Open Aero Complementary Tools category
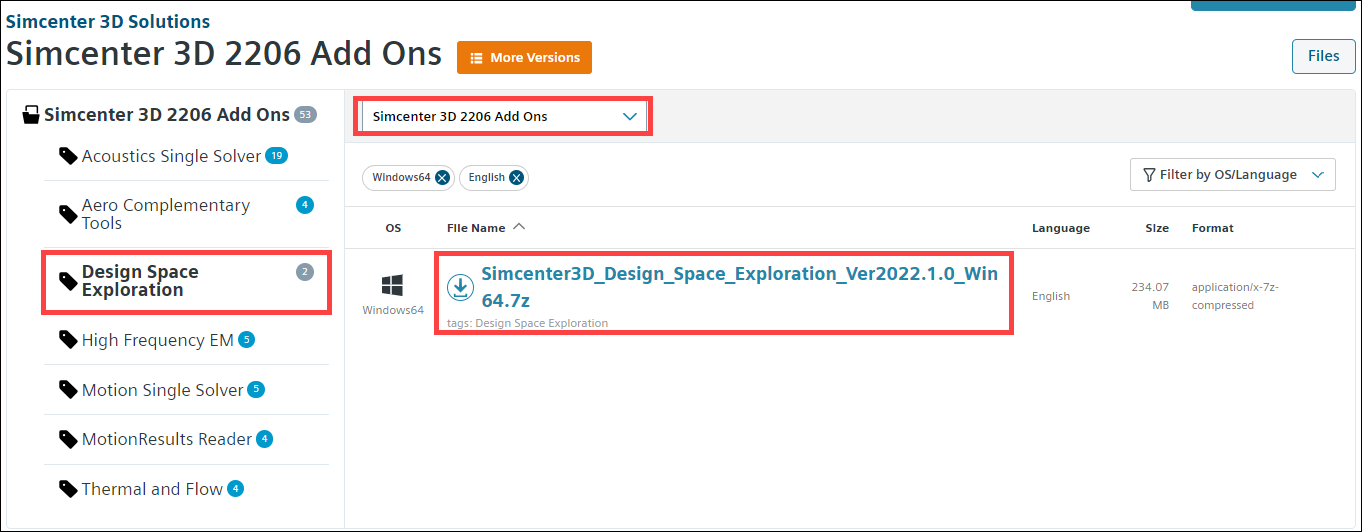 [x=165, y=214]
